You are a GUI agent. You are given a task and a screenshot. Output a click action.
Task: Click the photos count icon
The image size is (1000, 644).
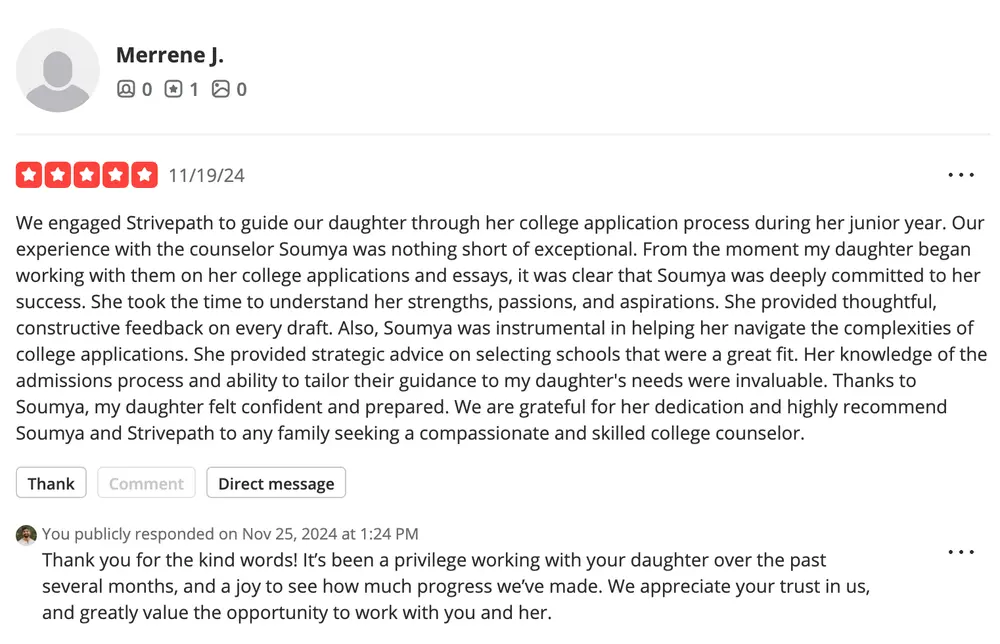[x=221, y=89]
